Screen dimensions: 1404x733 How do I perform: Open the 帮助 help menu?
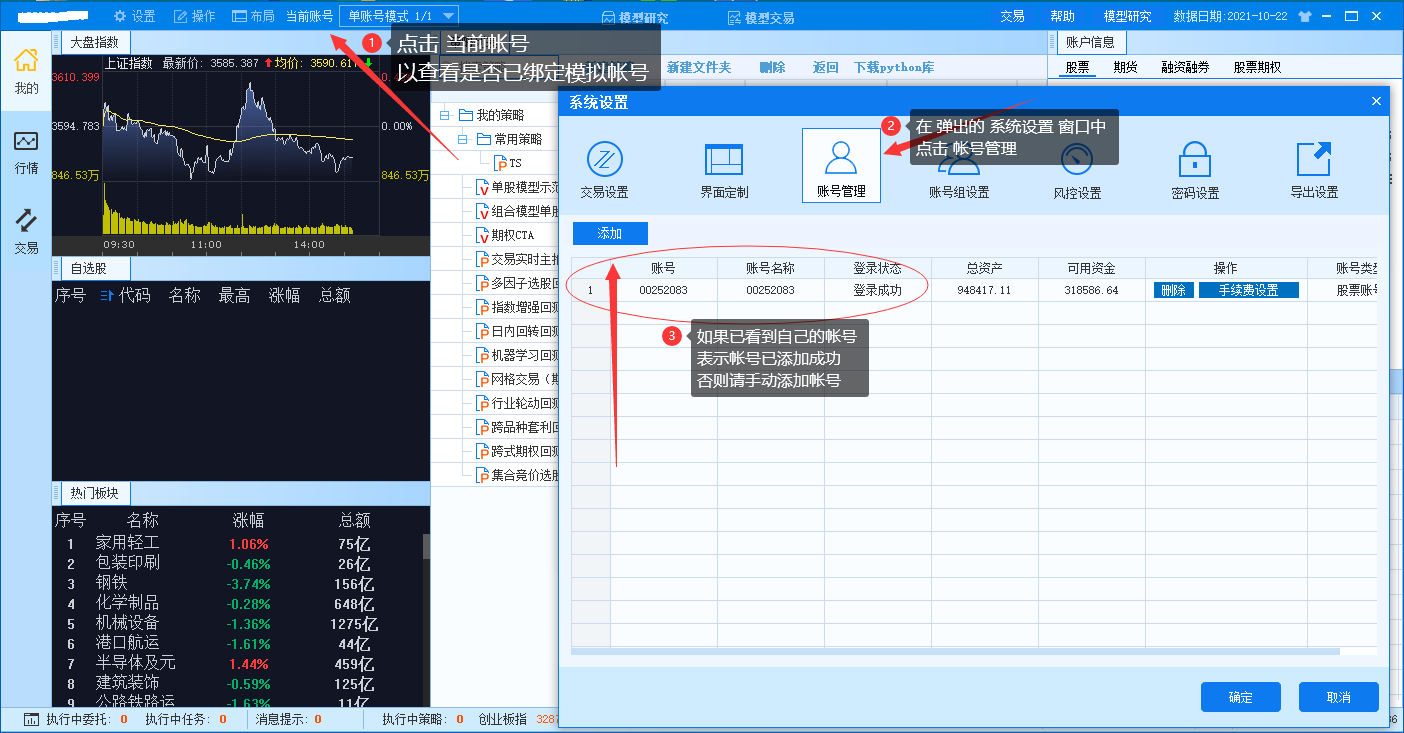pos(1062,16)
